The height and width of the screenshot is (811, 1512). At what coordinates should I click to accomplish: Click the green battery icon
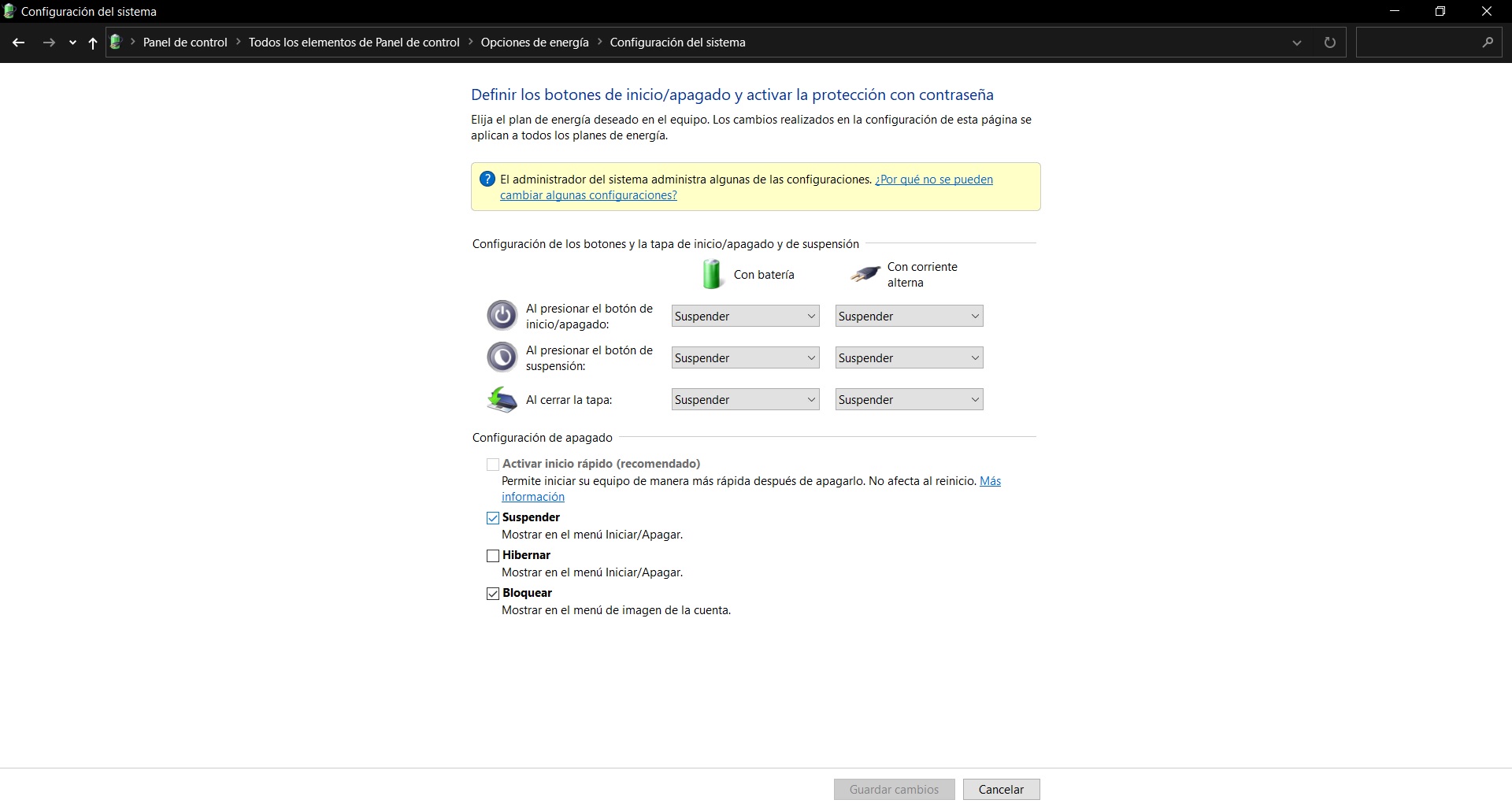click(x=712, y=274)
